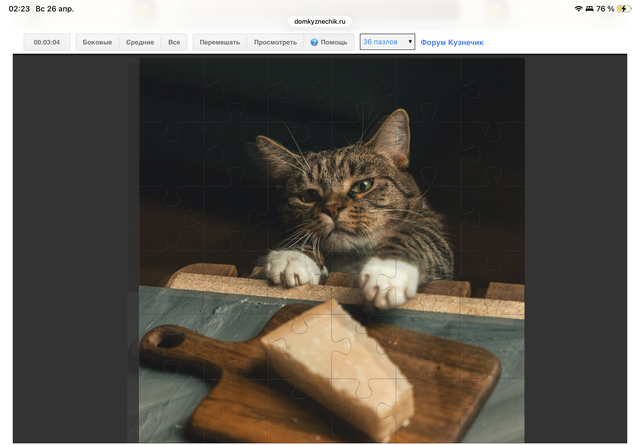
Task: Select the puzzle piece with cat's green eye
Action: coord(362,186)
